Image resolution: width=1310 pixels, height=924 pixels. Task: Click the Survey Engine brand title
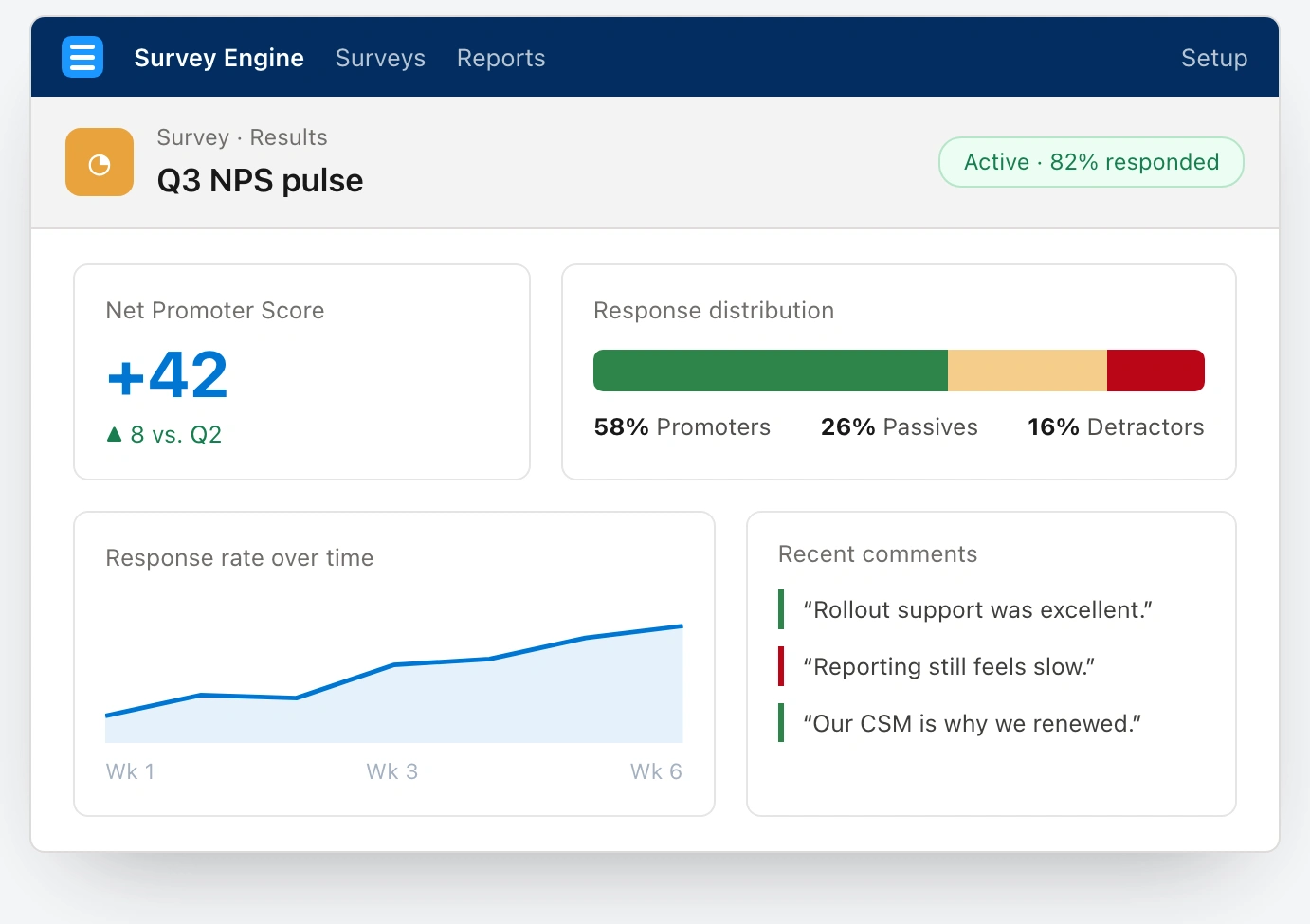219,58
